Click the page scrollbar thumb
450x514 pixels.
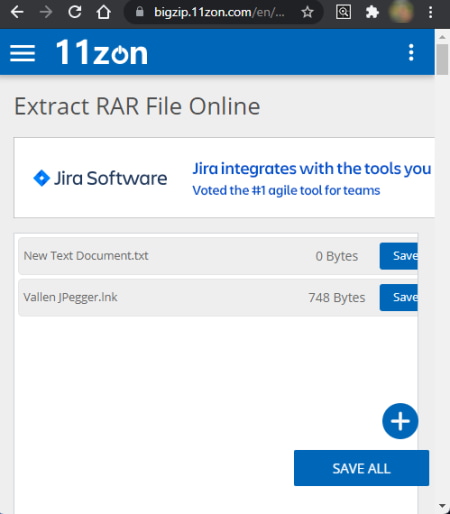[x=442, y=59]
